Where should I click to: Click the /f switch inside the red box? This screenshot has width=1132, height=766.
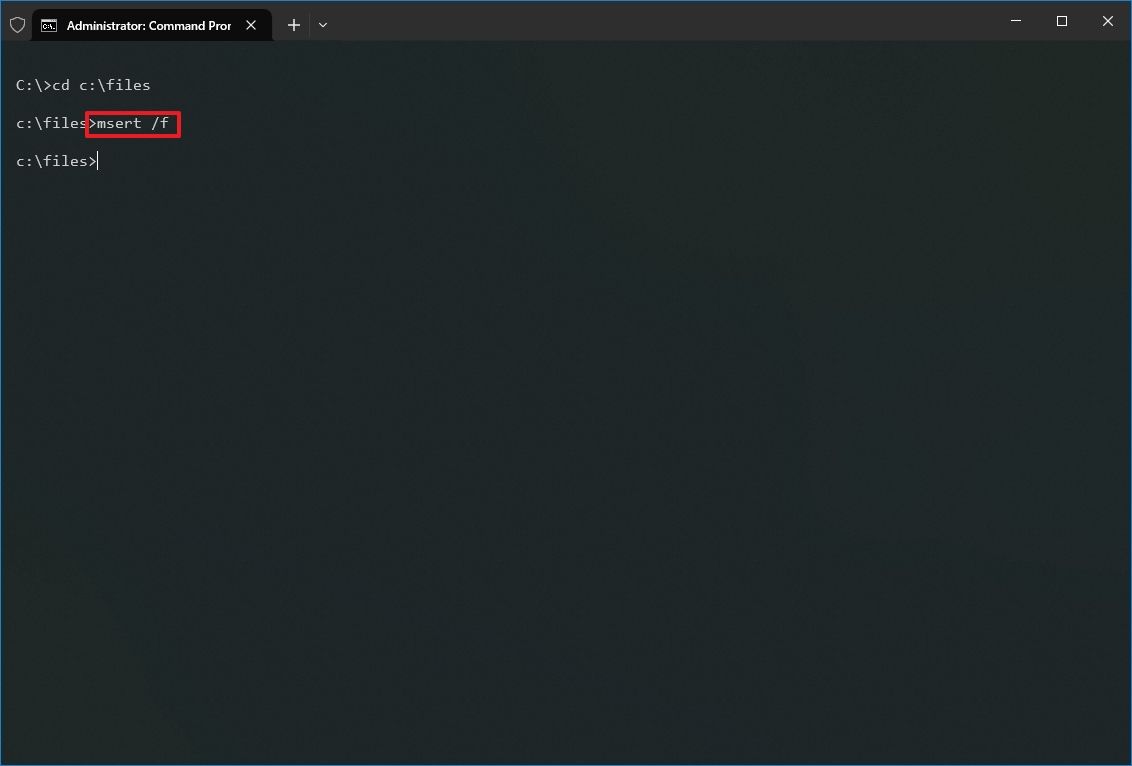coord(162,123)
